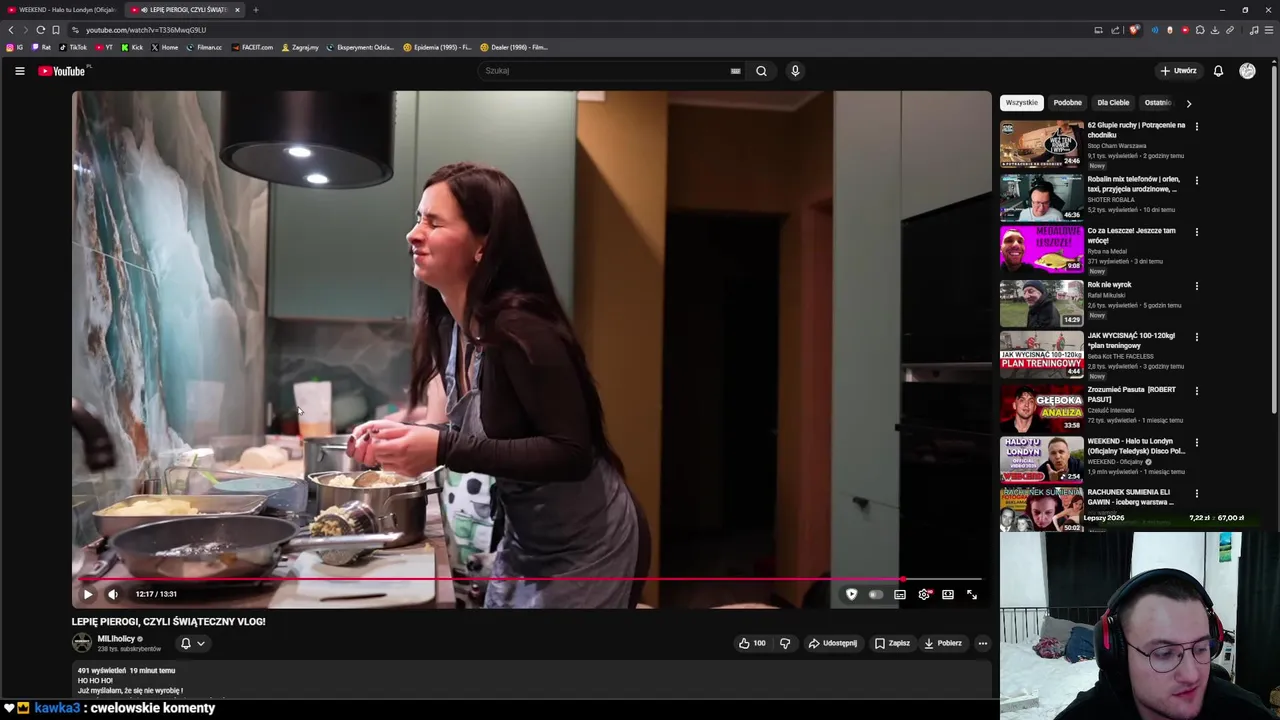Image resolution: width=1280 pixels, height=720 pixels.
Task: Click the shield icon in the player controls
Action: coord(851,594)
